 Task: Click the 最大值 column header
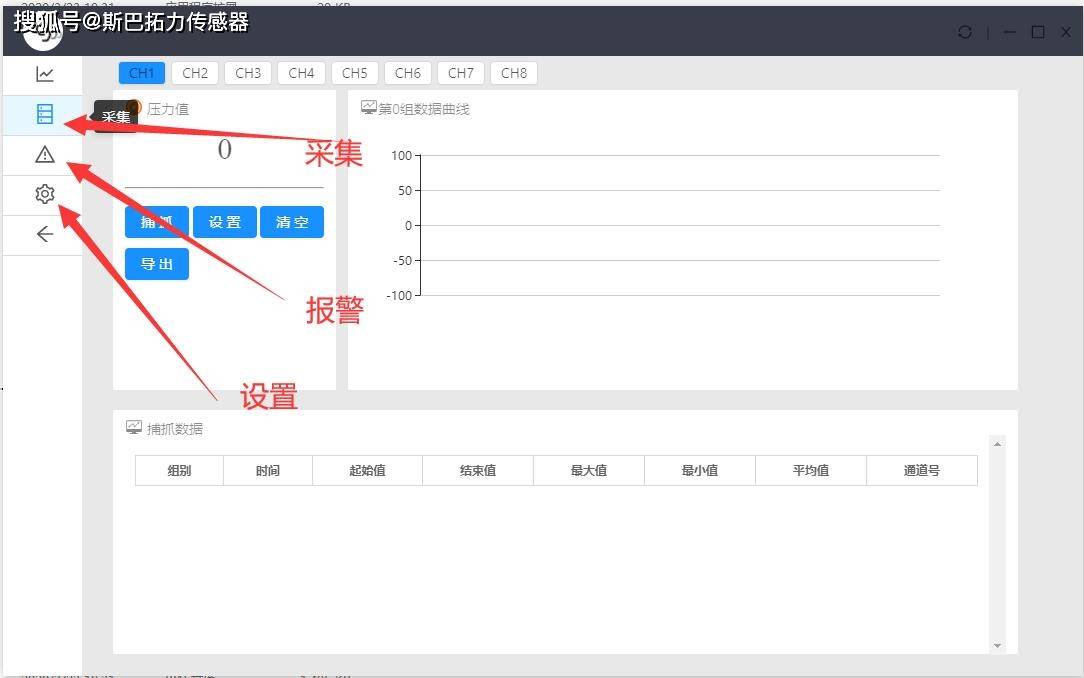click(589, 471)
